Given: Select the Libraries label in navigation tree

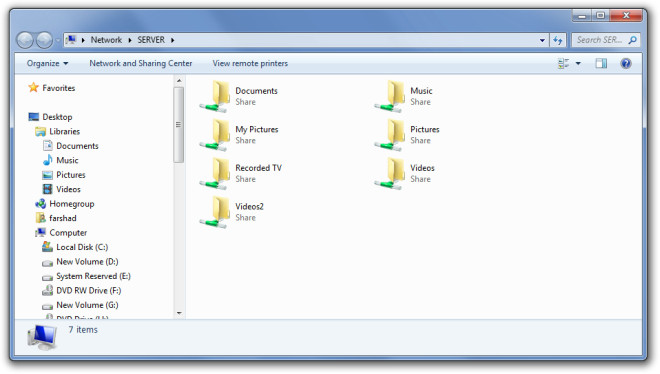Looking at the screenshot, I should click(x=64, y=131).
